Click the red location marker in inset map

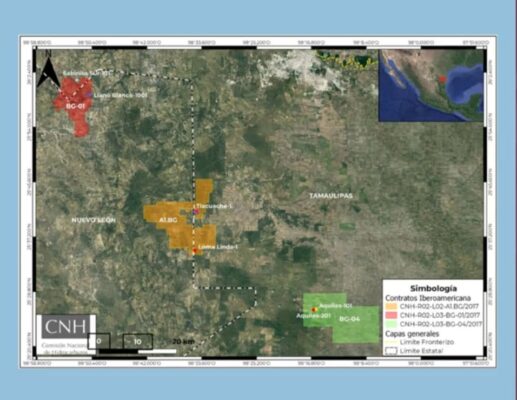442,79
